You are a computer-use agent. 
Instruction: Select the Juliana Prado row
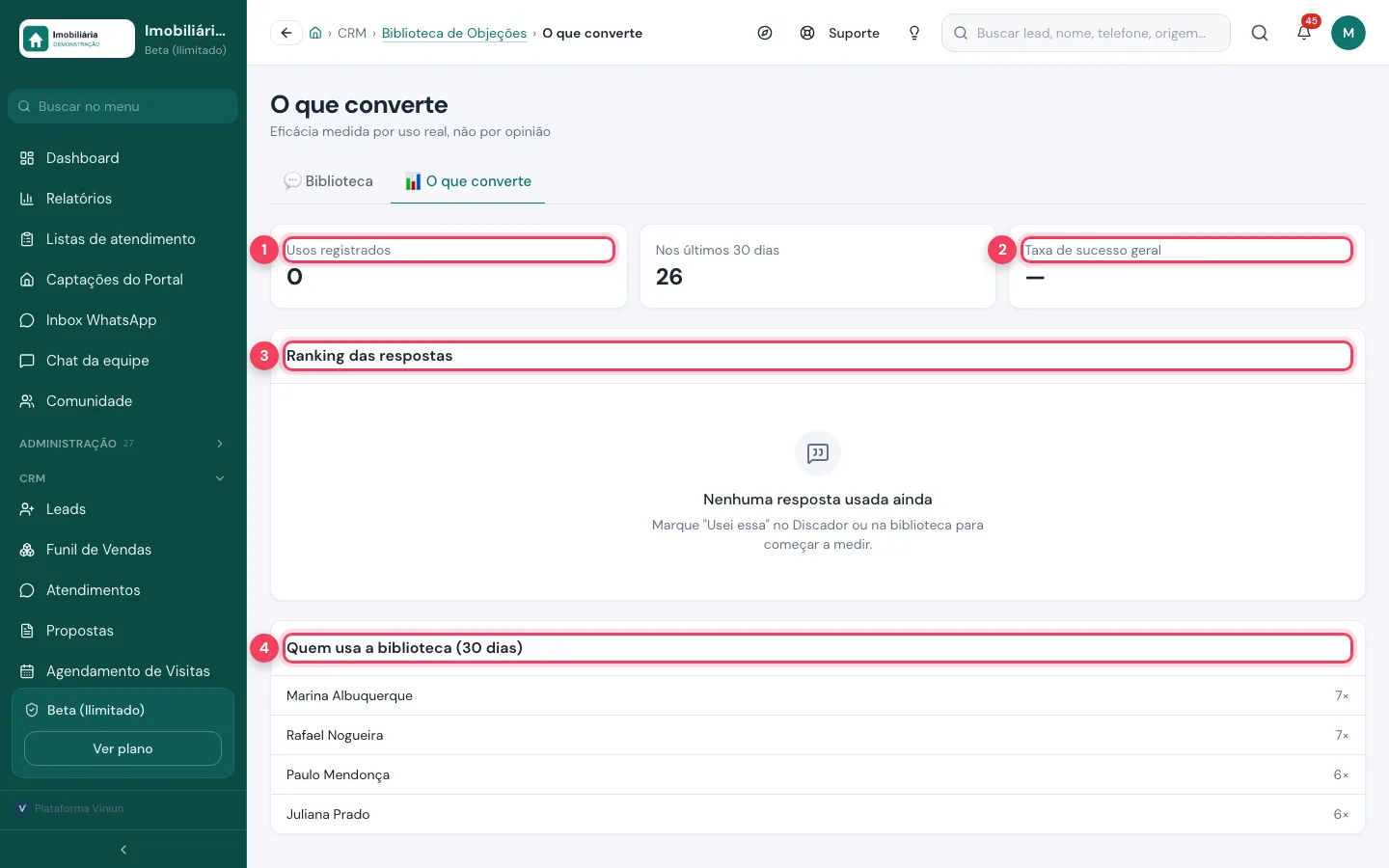[818, 814]
